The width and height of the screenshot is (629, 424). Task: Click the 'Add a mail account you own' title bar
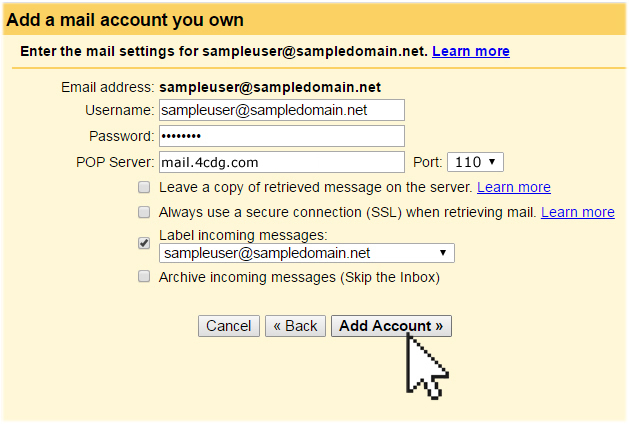pyautogui.click(x=314, y=20)
